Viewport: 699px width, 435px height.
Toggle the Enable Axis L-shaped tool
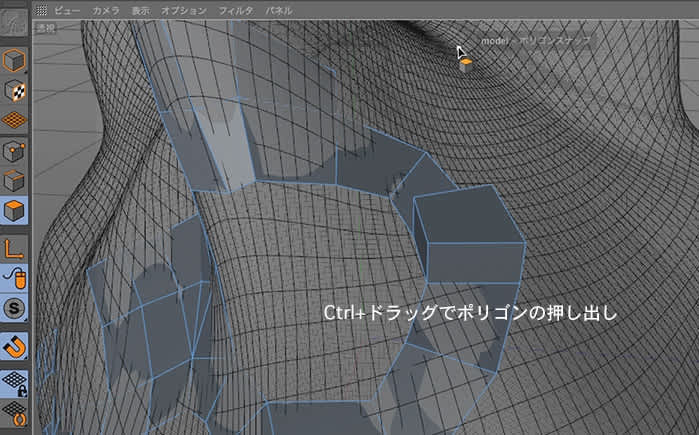click(x=15, y=247)
